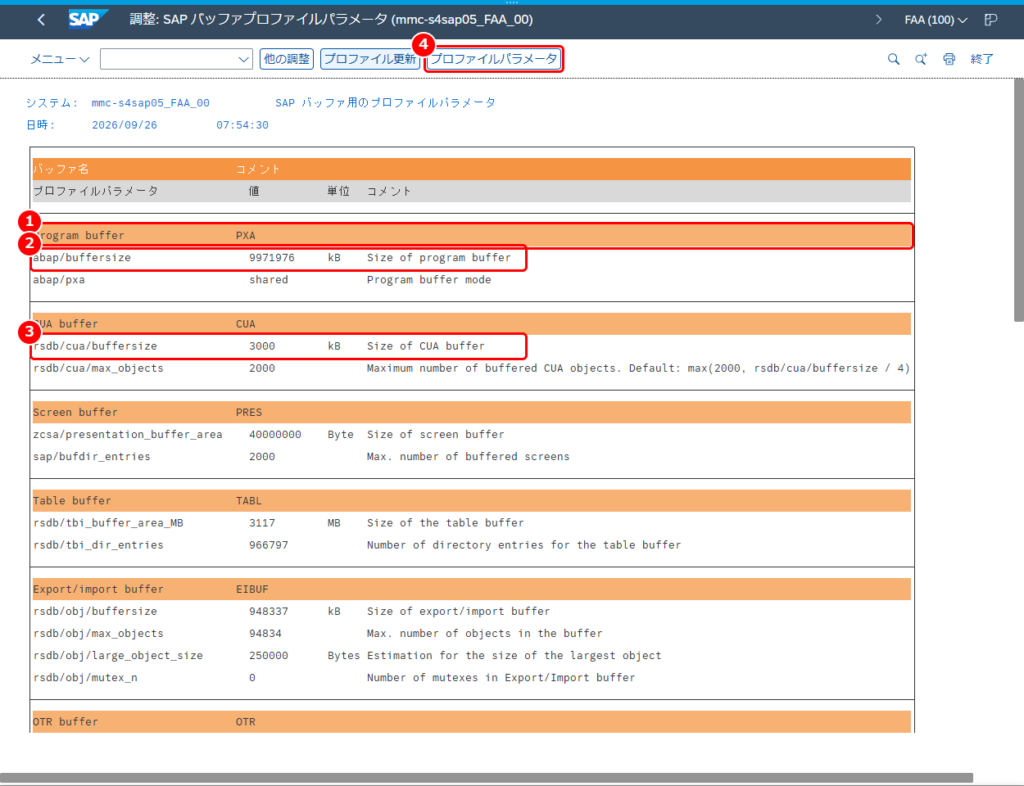The image size is (1024, 786).
Task: Open the FAA (100) system dropdown
Action: 935,20
